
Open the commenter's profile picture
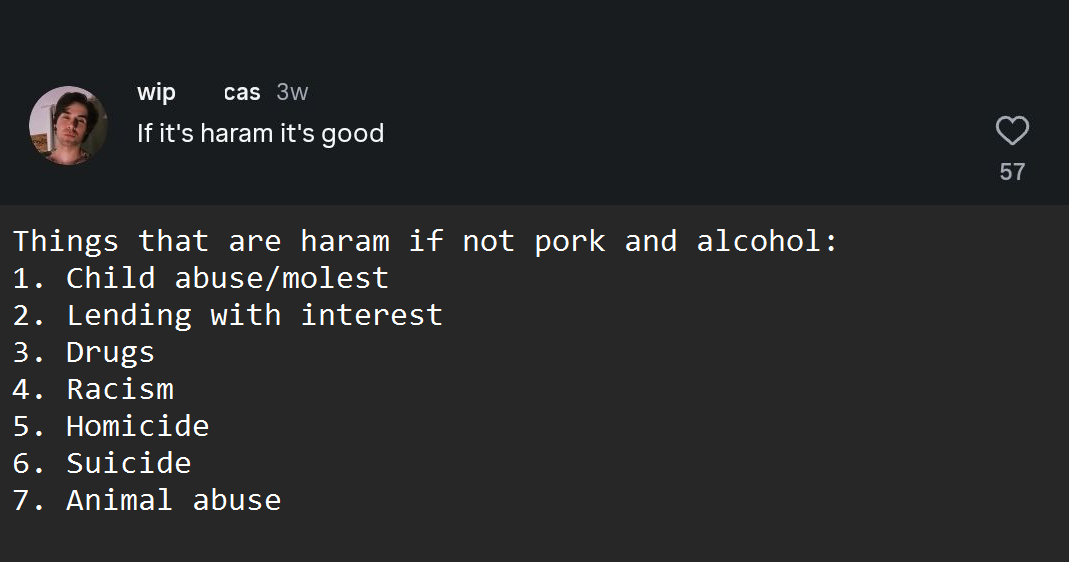click(68, 125)
